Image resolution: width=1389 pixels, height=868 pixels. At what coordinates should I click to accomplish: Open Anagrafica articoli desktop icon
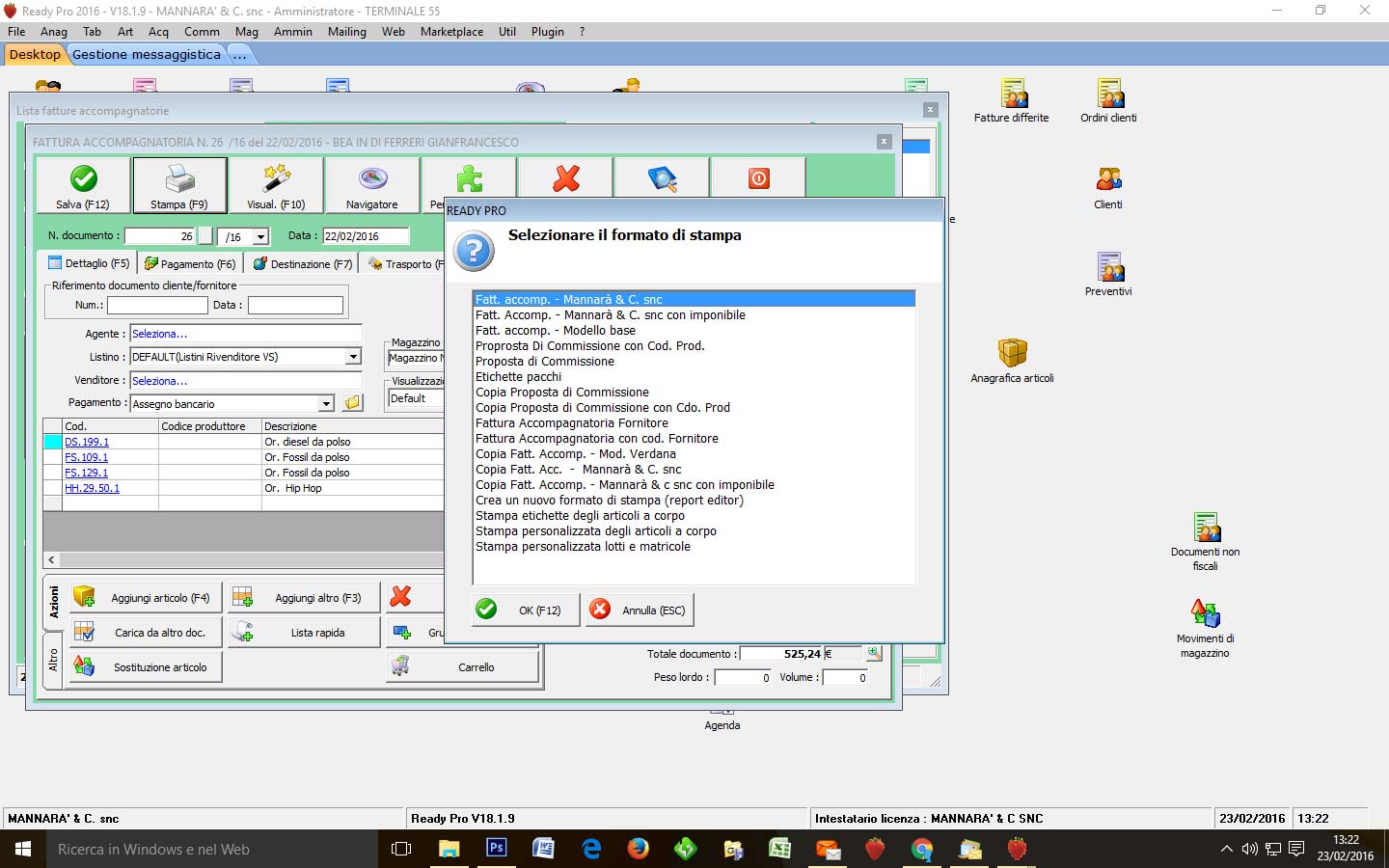click(1012, 361)
